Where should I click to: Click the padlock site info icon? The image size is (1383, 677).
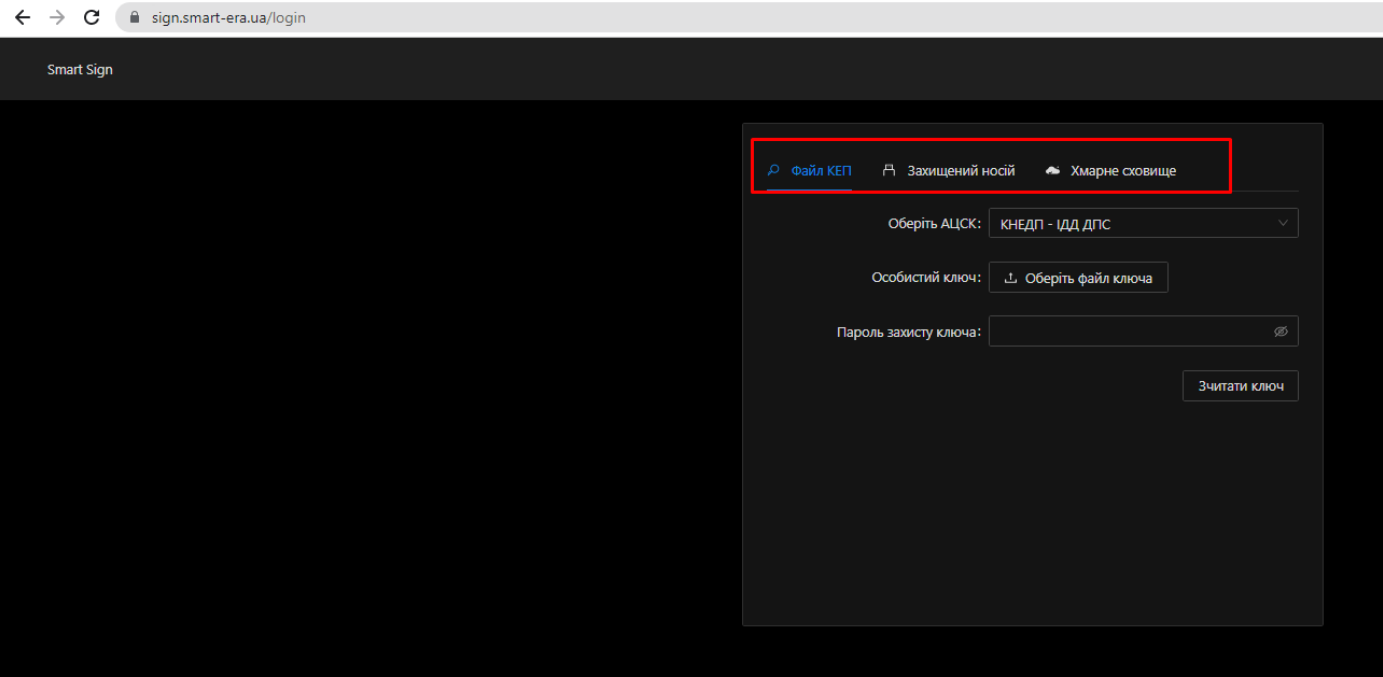135,18
